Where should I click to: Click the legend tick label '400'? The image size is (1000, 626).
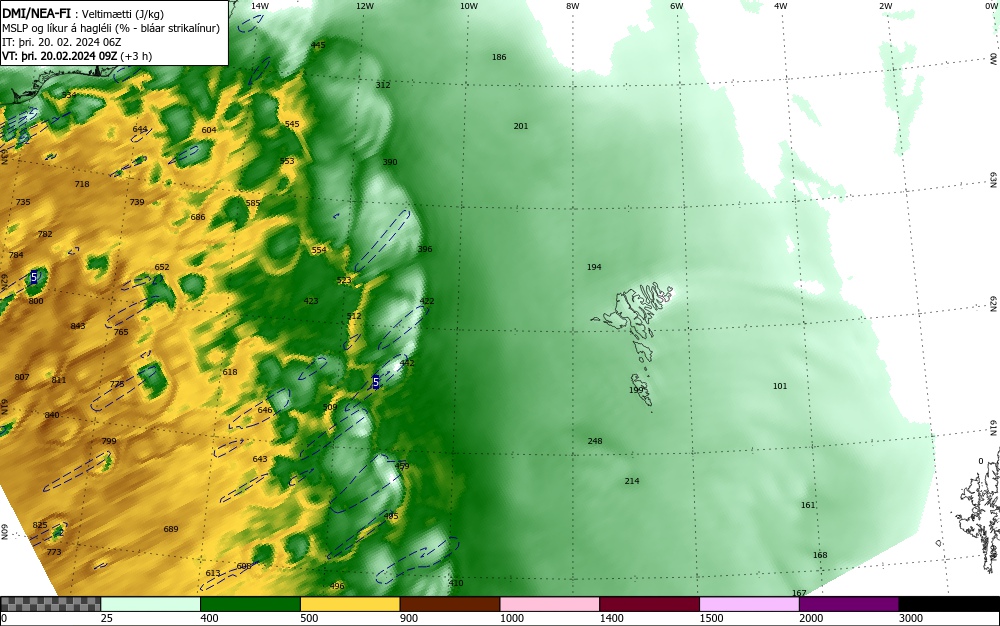coord(209,618)
